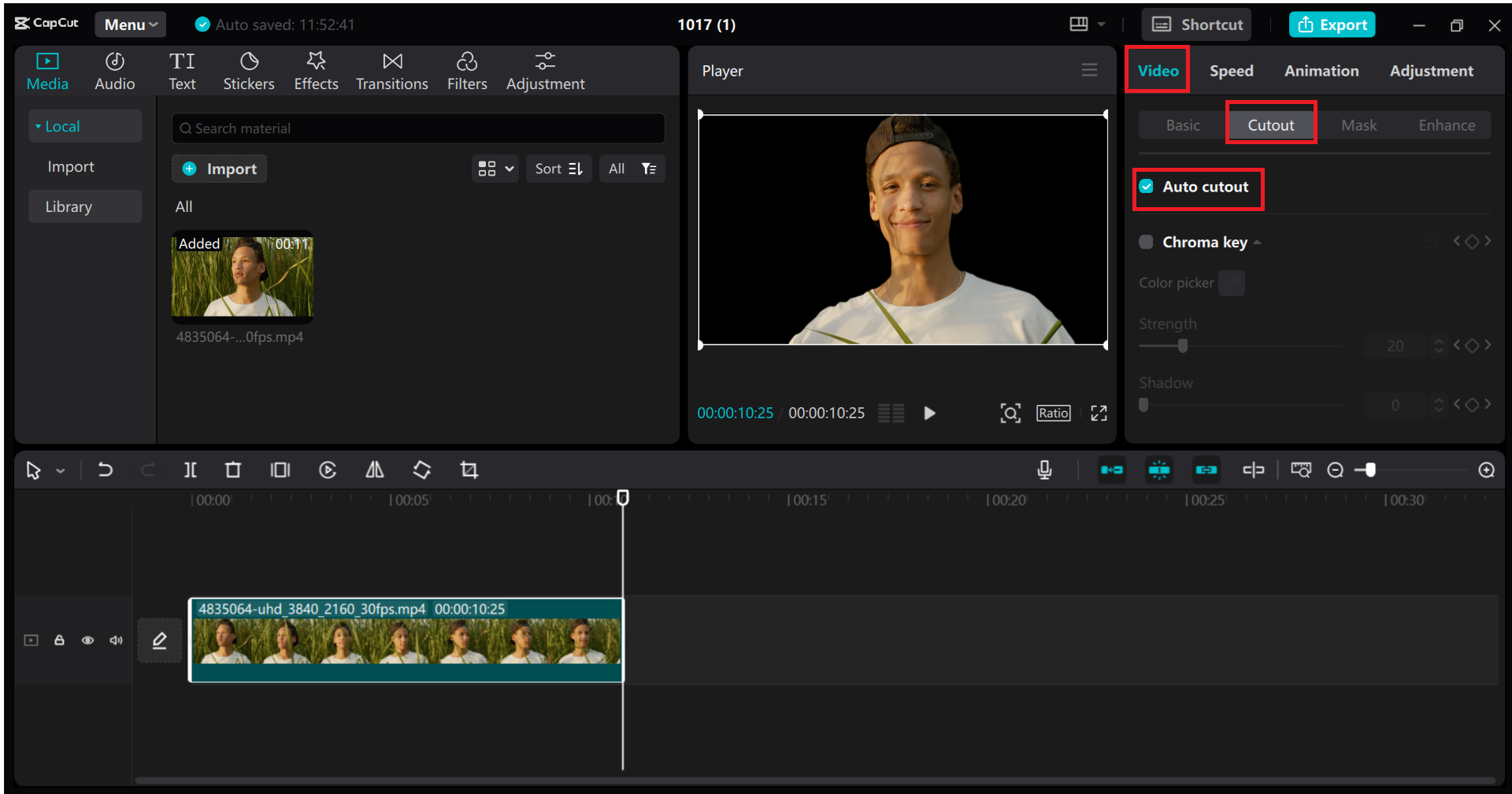Click the Search material field
The width and height of the screenshot is (1512, 794).
418,128
